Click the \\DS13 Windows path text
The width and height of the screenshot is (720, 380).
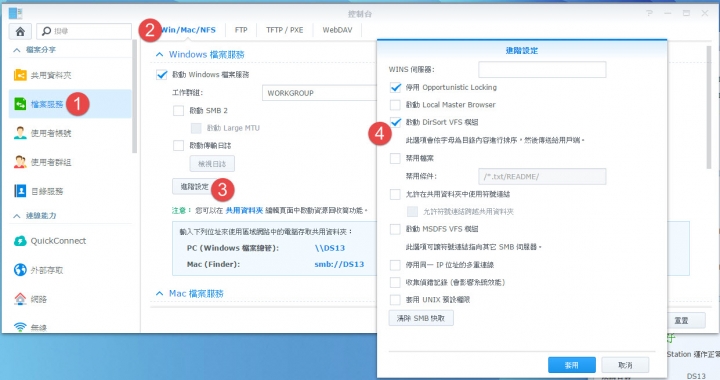tap(330, 248)
